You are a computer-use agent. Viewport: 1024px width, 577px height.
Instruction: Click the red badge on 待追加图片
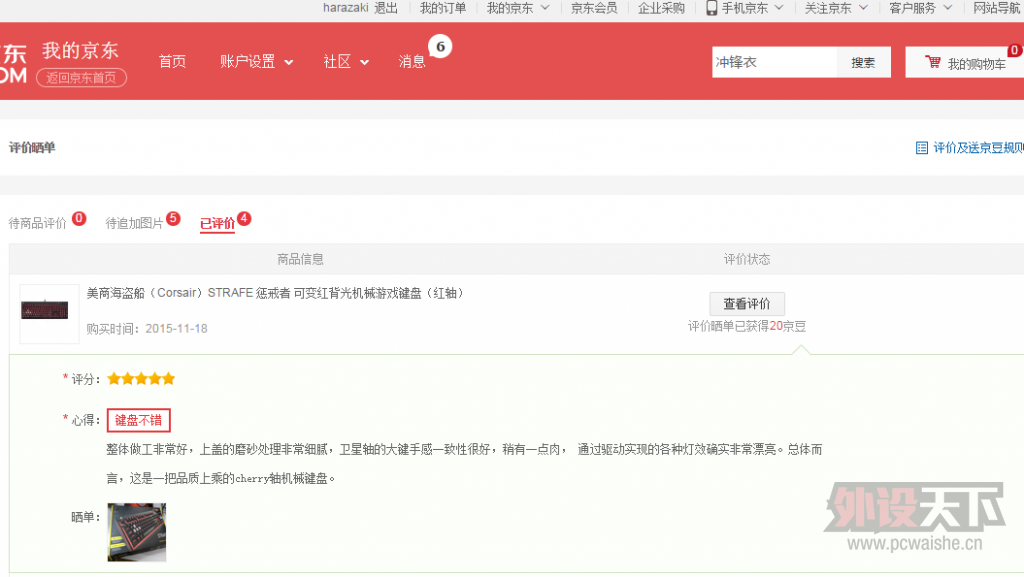[173, 218]
